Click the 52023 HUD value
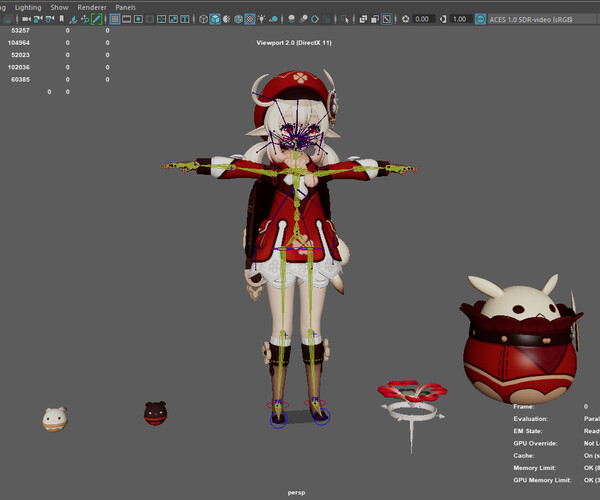Screen dimensions: 600x500 (20, 55)
